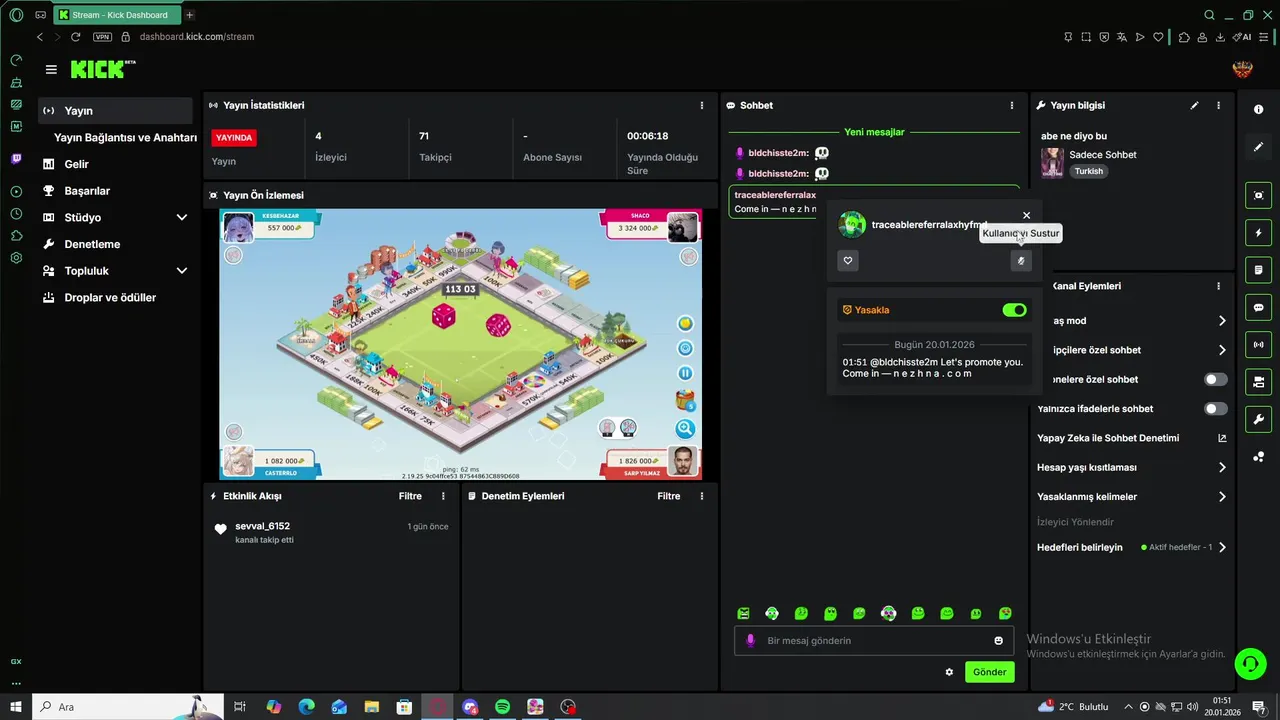
Task: Click the green support headset button
Action: tap(1249, 663)
